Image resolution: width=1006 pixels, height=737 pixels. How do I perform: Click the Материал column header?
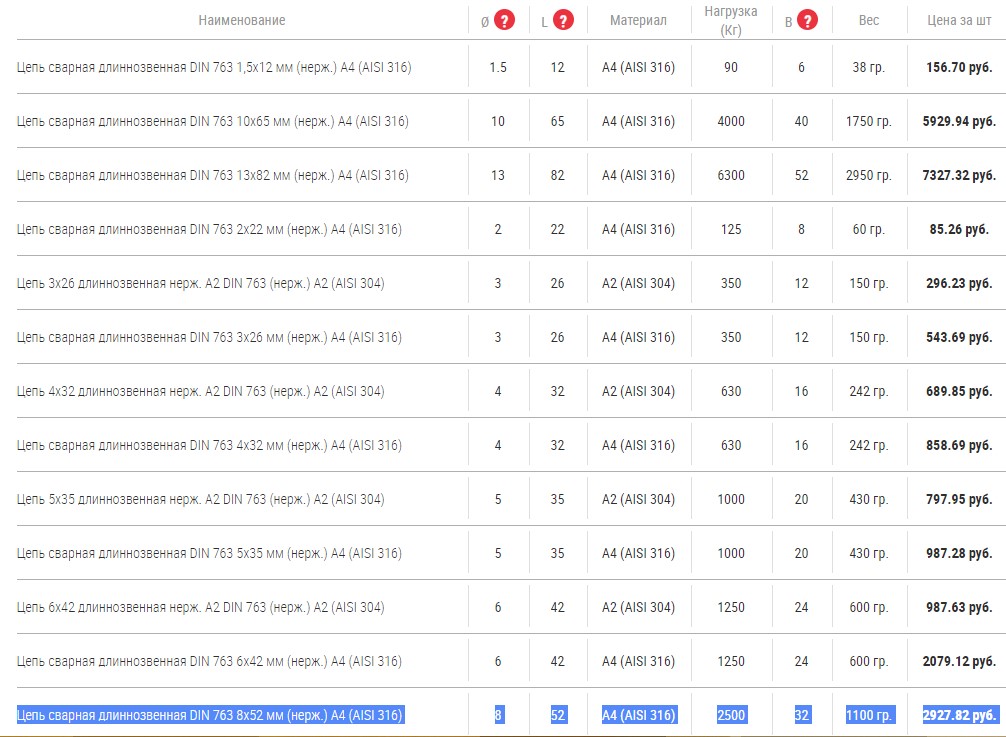638,20
